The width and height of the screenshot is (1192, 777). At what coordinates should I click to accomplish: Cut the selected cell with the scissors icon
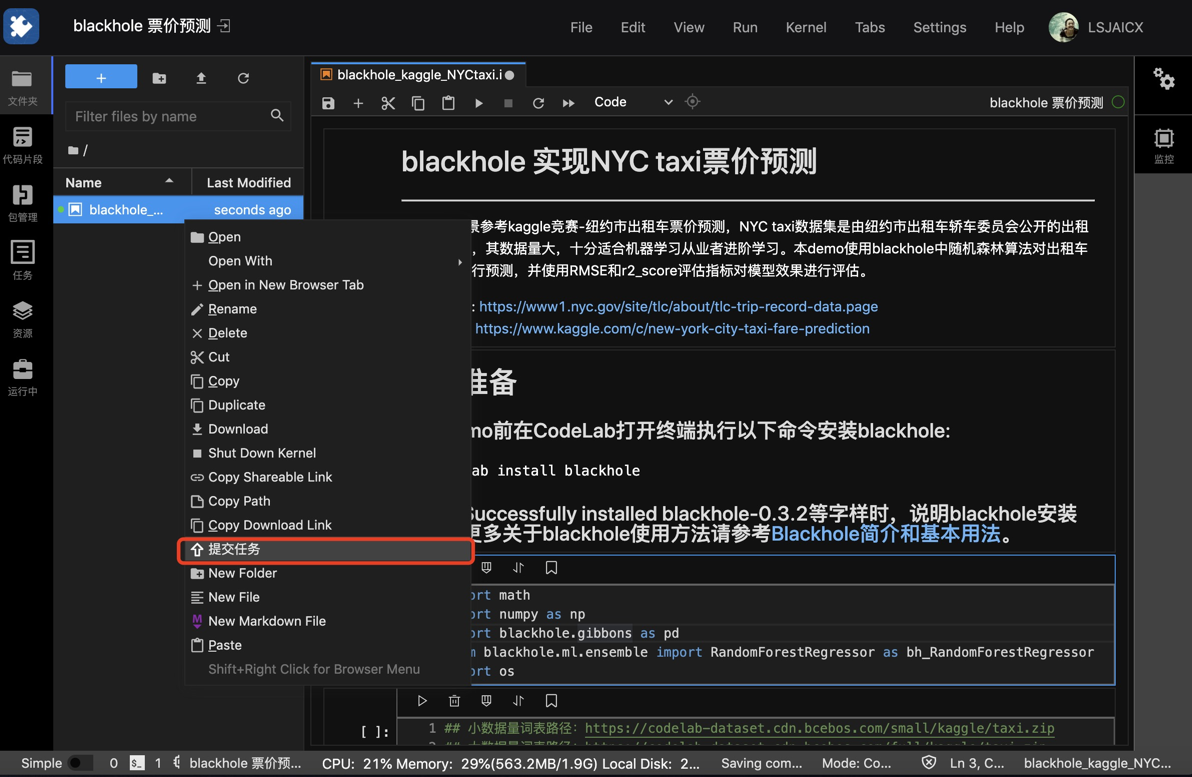coord(388,103)
